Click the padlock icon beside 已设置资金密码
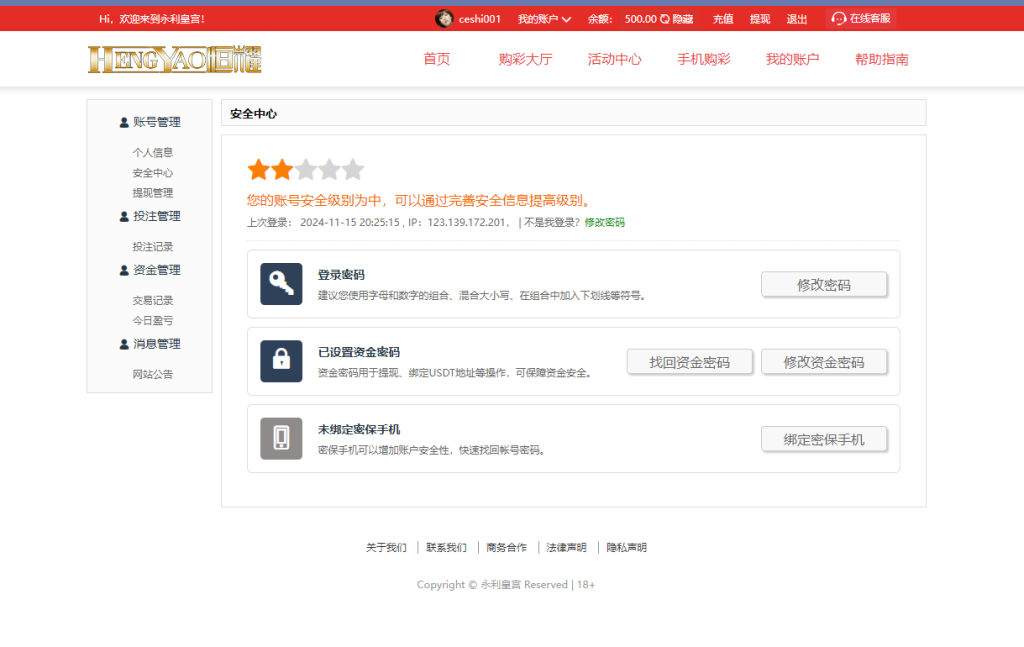Image resolution: width=1024 pixels, height=647 pixels. [281, 360]
